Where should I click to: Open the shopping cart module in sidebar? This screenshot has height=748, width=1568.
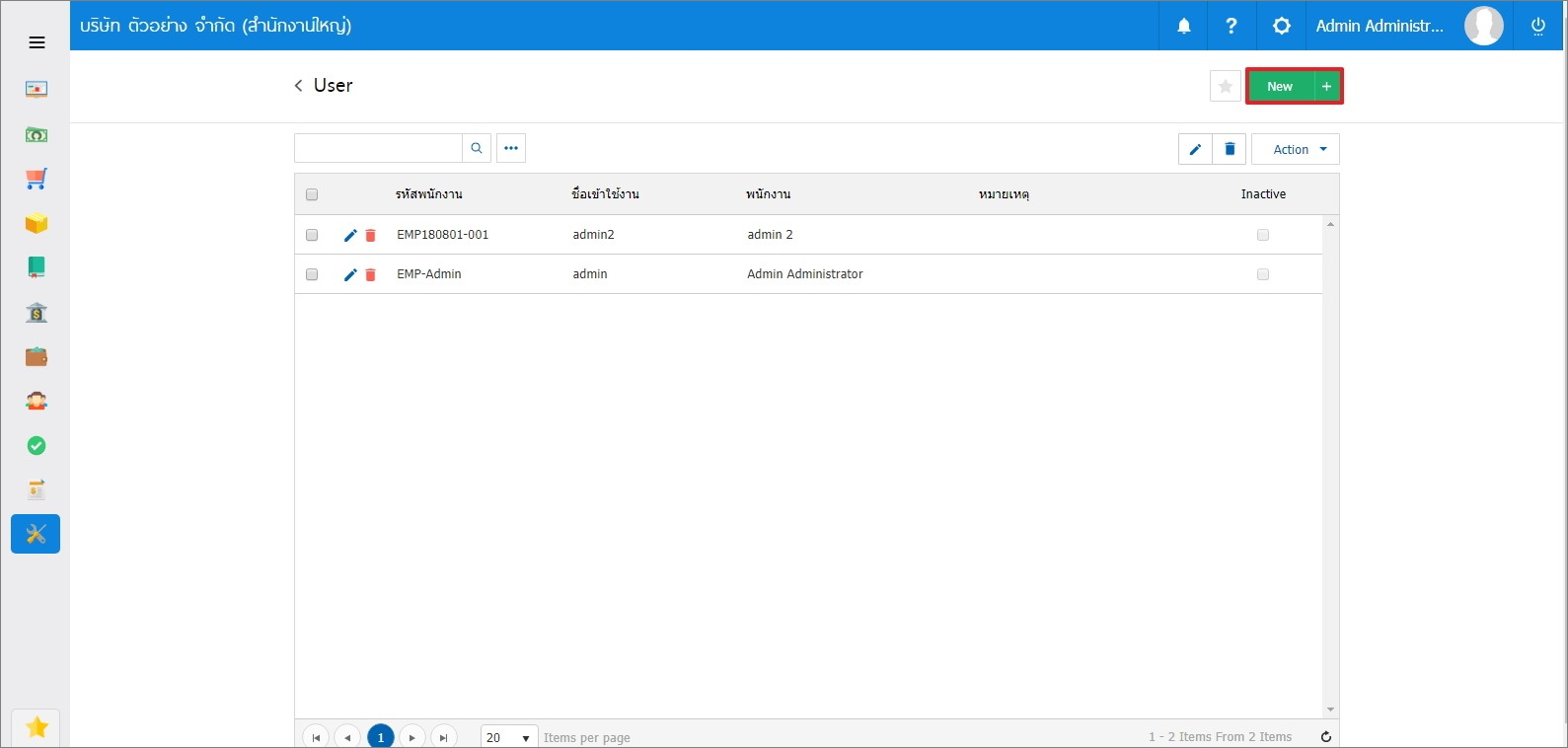click(37, 179)
